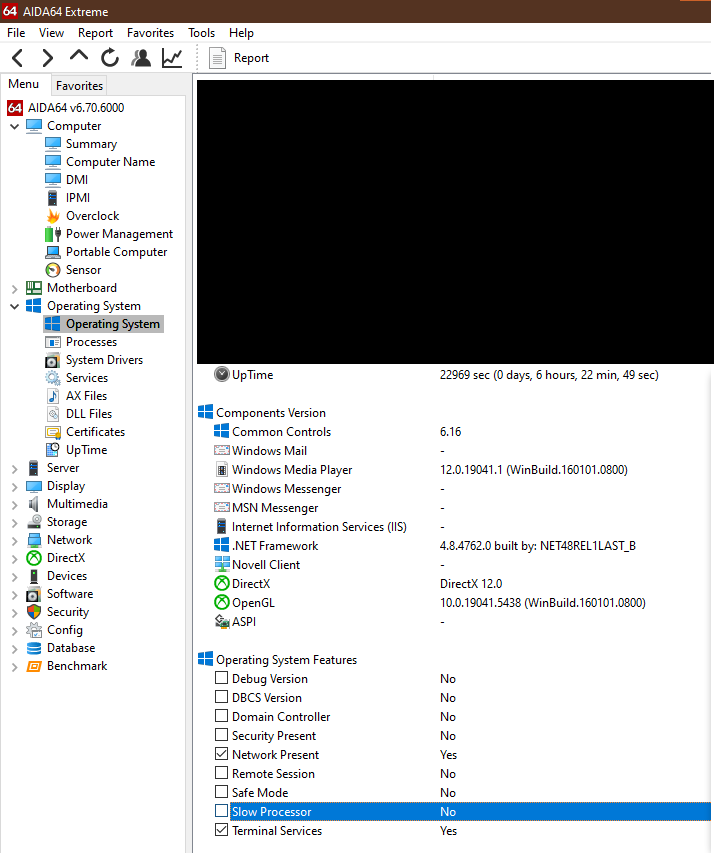Switch to the Menu tab
Viewport: 714px width, 853px height.
24,84
